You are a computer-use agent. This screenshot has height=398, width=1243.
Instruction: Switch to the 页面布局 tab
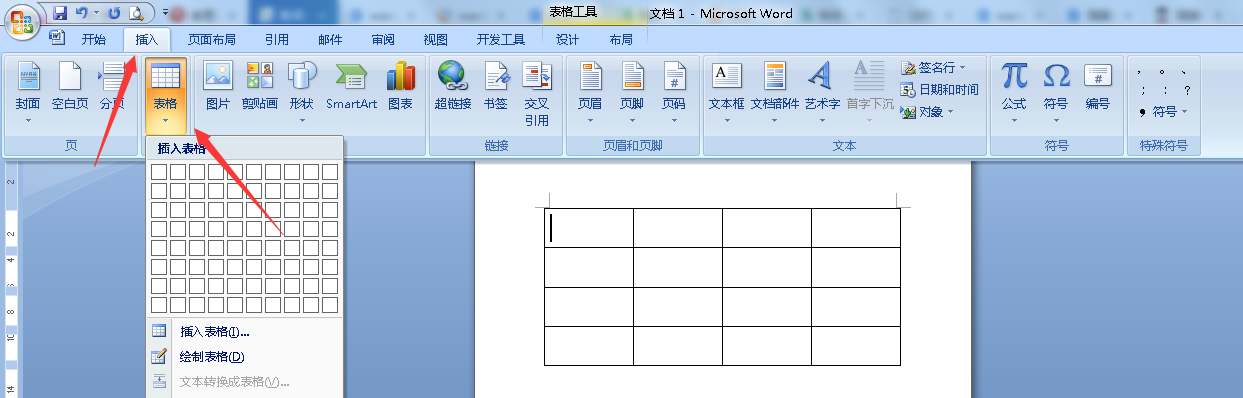coord(212,39)
